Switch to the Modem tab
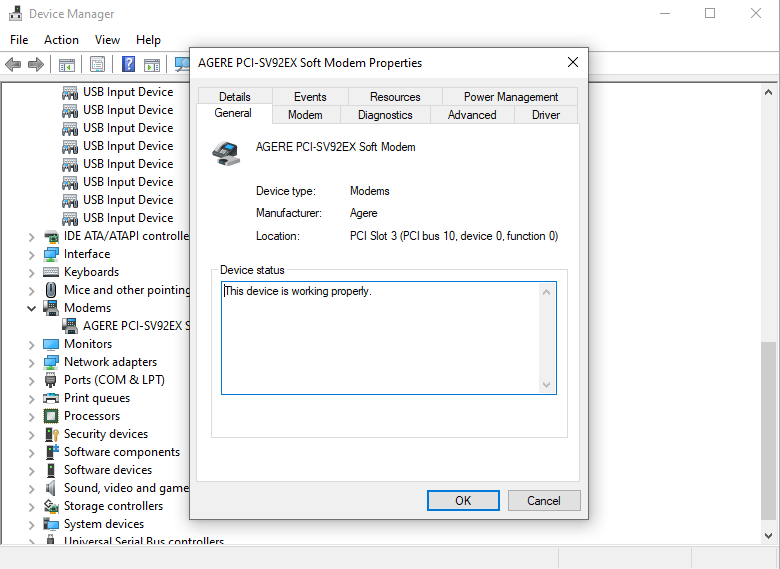 click(305, 115)
